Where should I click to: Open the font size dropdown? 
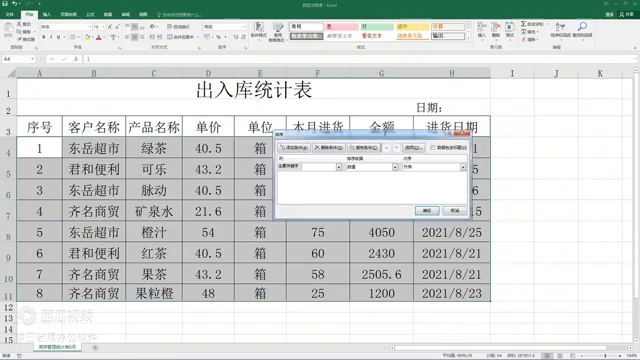click(x=104, y=27)
